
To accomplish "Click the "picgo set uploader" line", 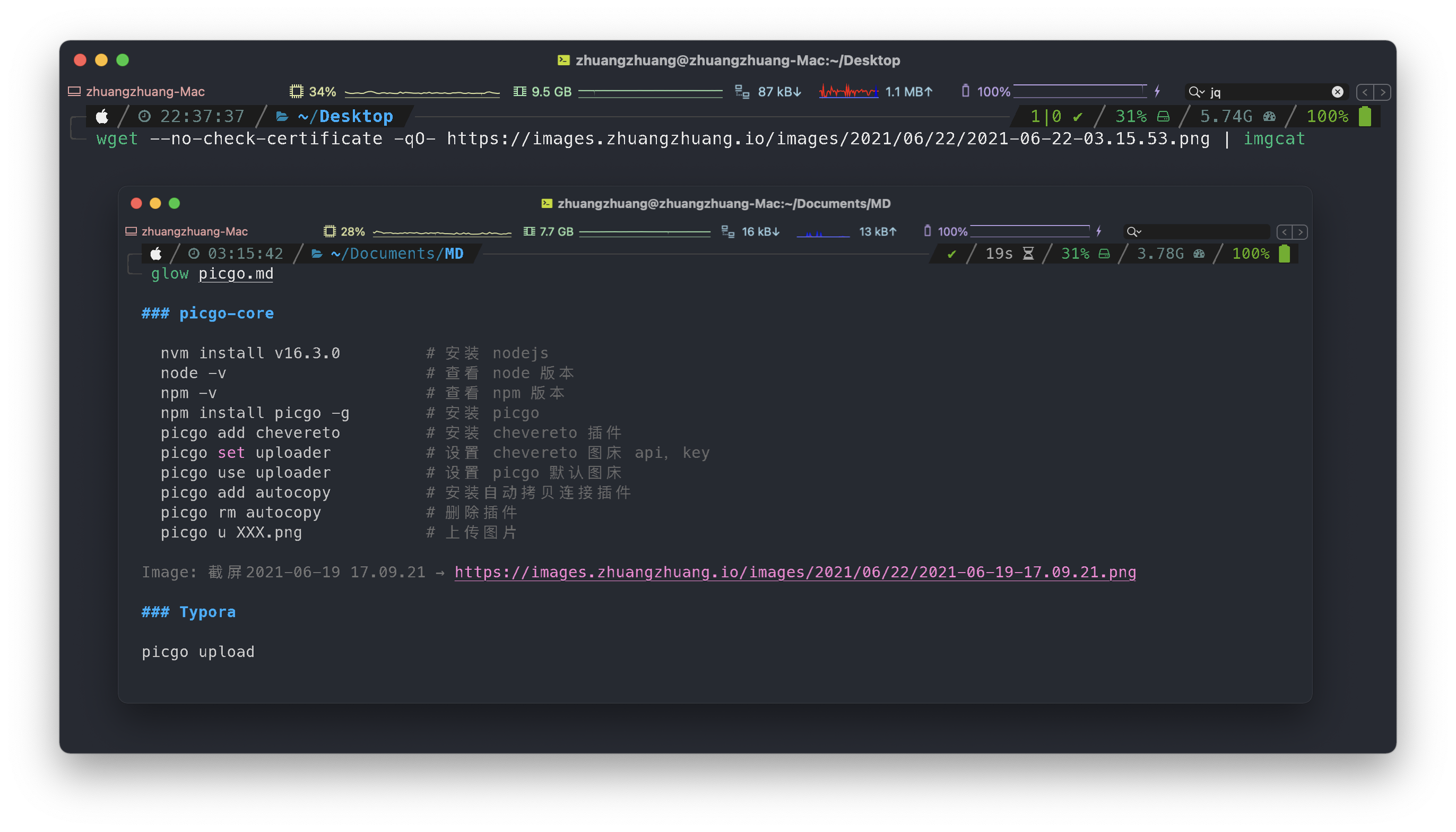I will pos(246,453).
